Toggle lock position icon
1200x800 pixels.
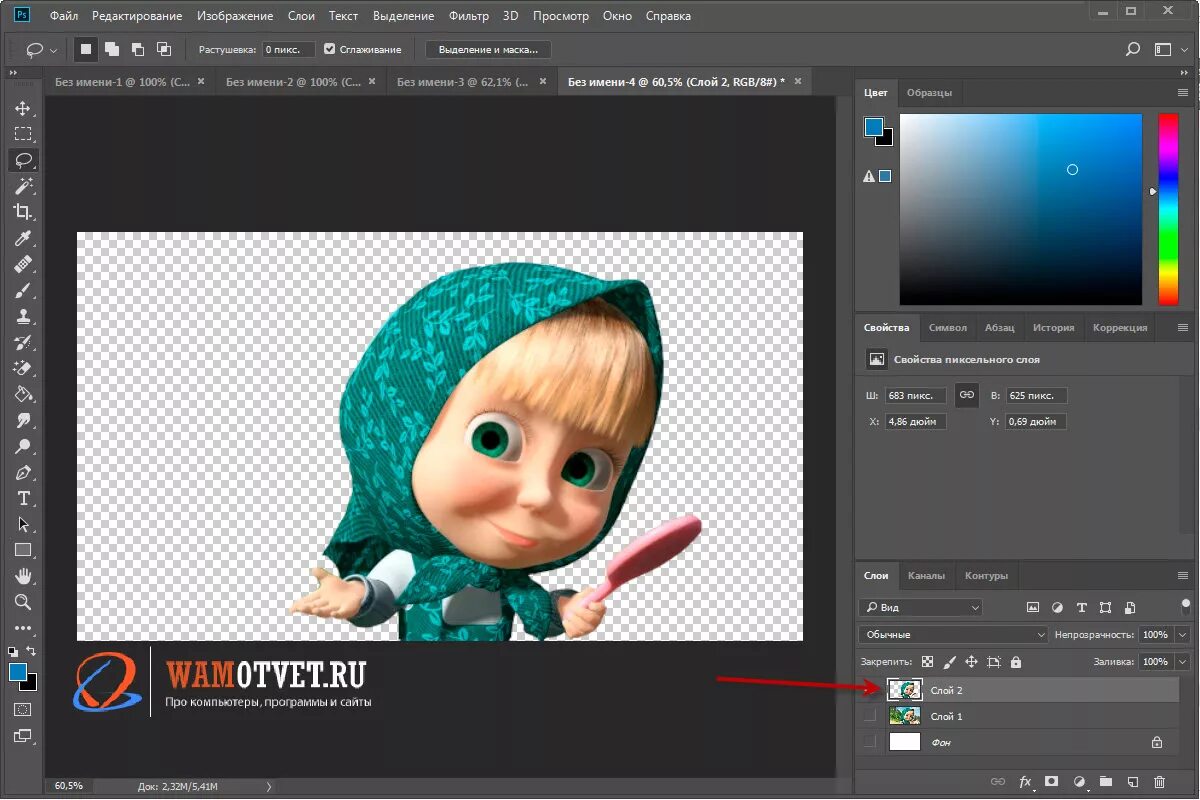click(x=971, y=662)
